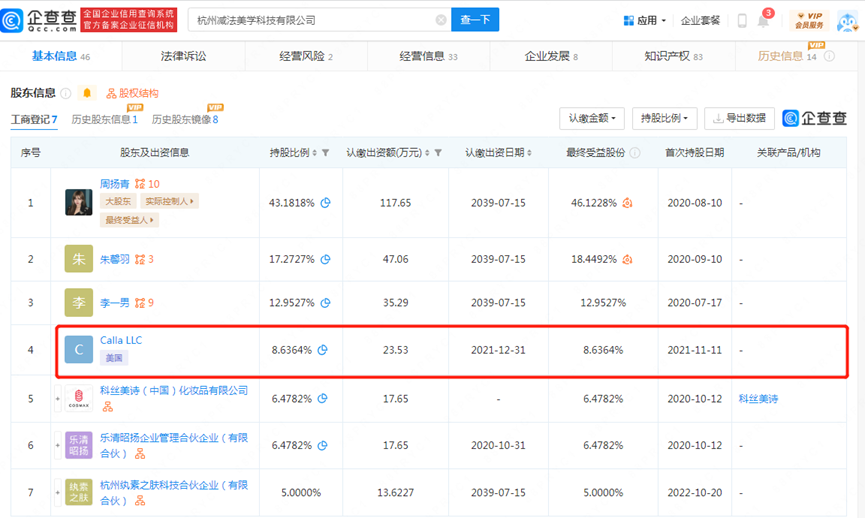Expand row for 科丝美诗(中国)化妆品有限公司
The image size is (865, 518).
coord(57,398)
